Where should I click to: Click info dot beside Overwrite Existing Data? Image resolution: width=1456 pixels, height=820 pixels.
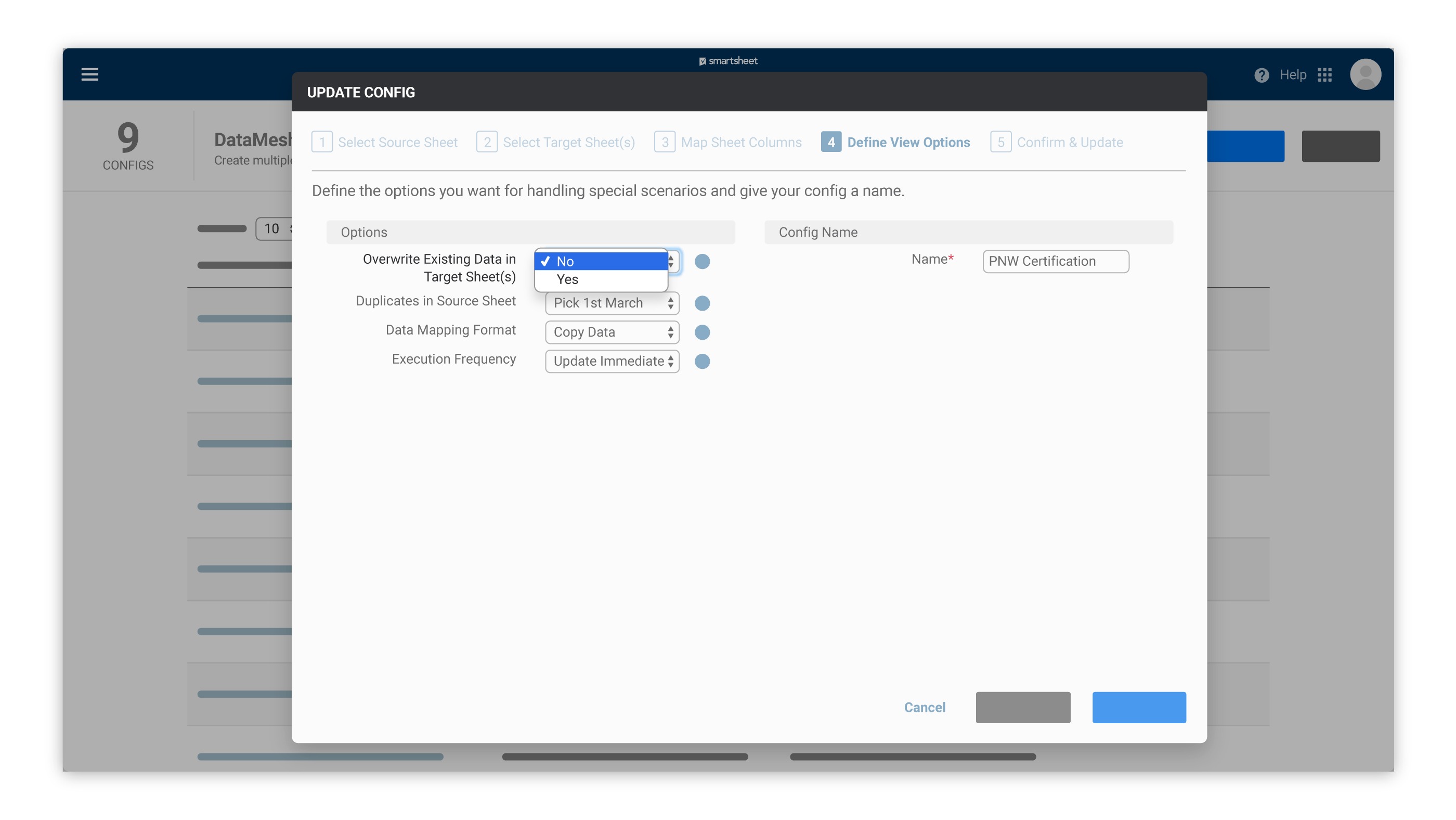(x=702, y=261)
